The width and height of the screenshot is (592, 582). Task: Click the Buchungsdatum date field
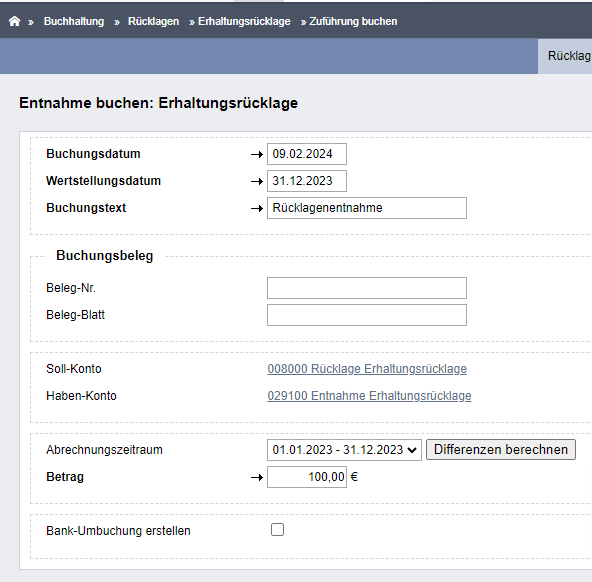coord(307,154)
